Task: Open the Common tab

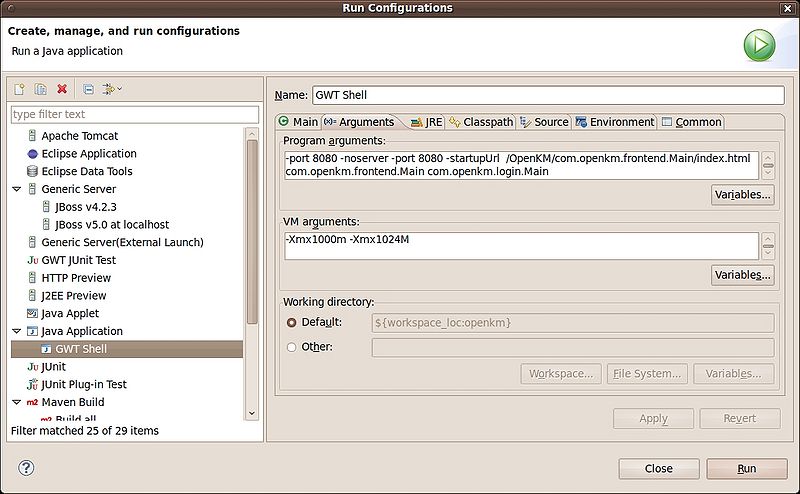Action: click(x=692, y=122)
